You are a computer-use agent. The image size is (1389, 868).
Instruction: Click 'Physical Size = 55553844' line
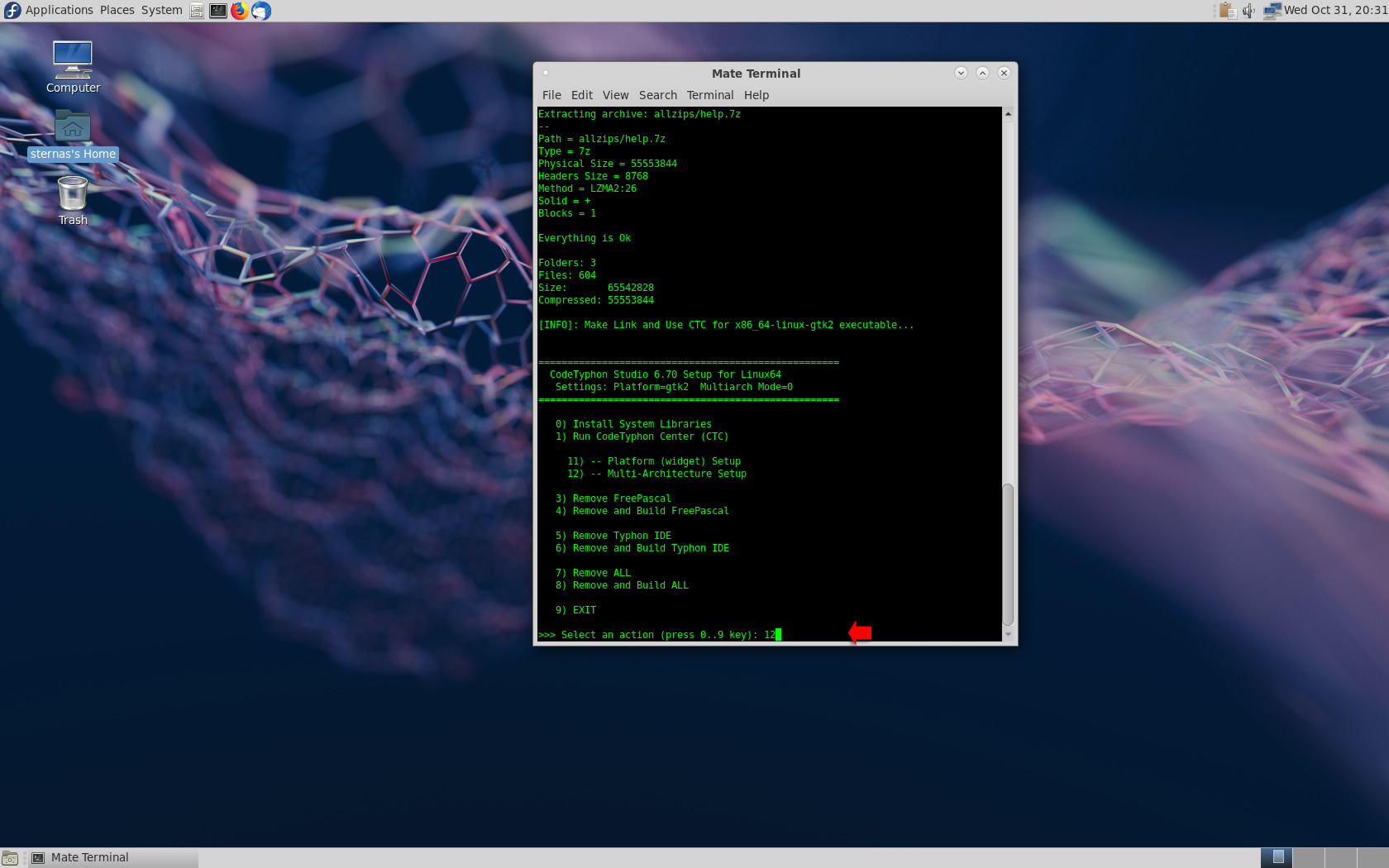pyautogui.click(x=608, y=164)
